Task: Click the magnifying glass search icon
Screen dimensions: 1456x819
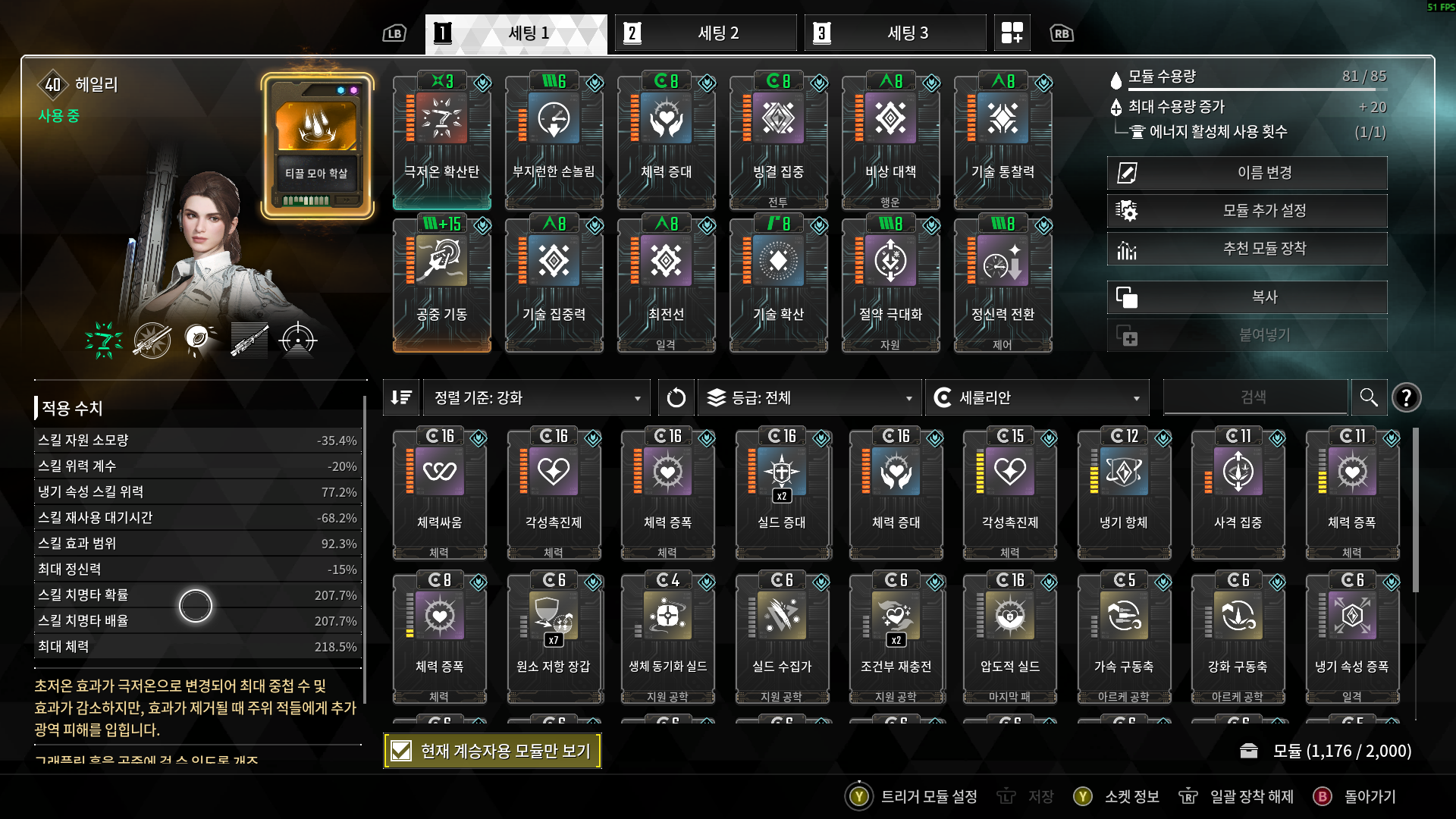Action: (x=1369, y=397)
